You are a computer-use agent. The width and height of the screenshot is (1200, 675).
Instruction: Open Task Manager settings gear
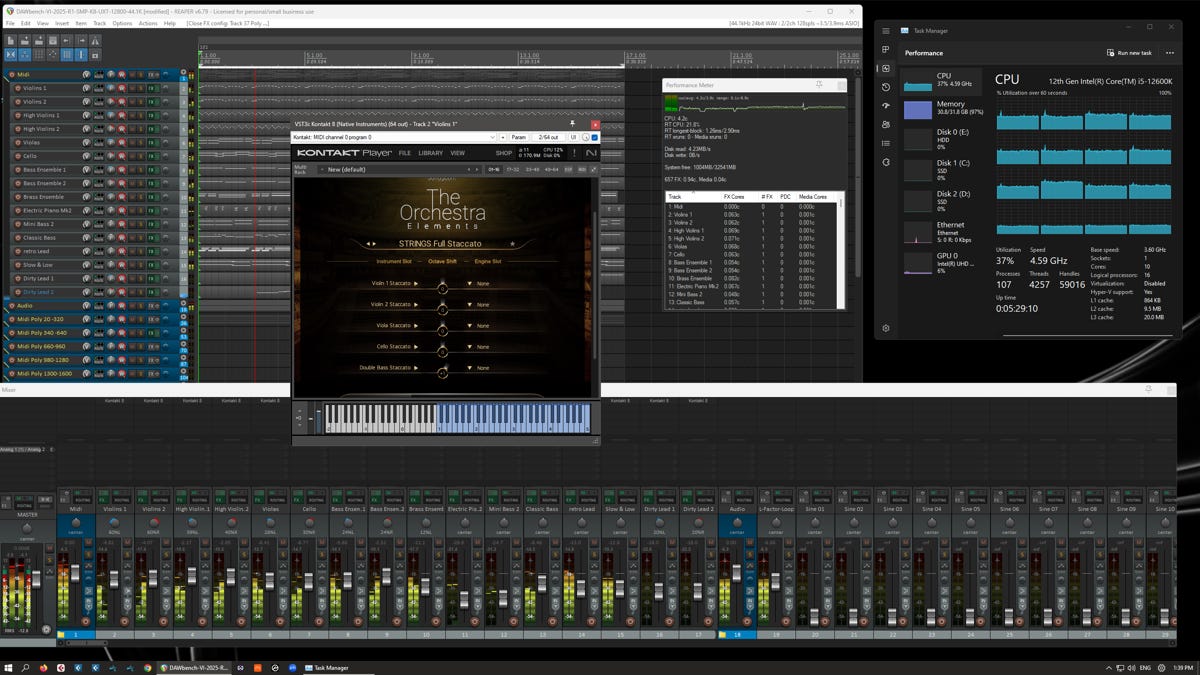click(886, 328)
